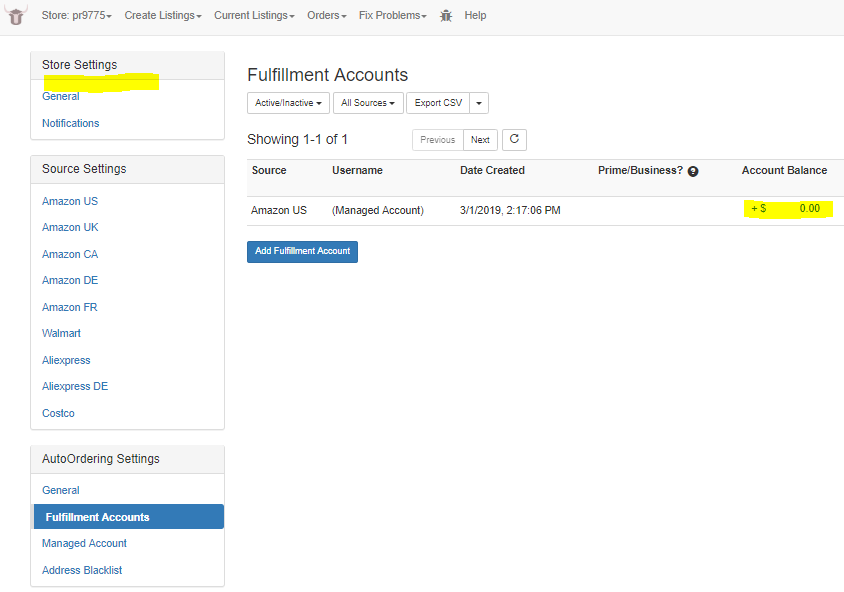Click the Prime/Business help question icon

tap(693, 171)
